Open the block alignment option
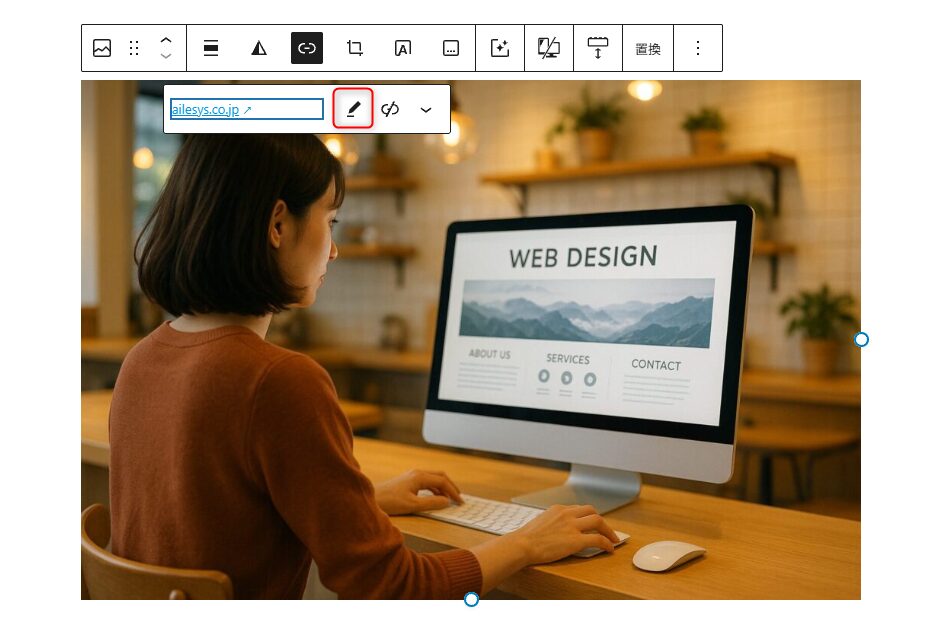938x633 pixels. click(211, 48)
